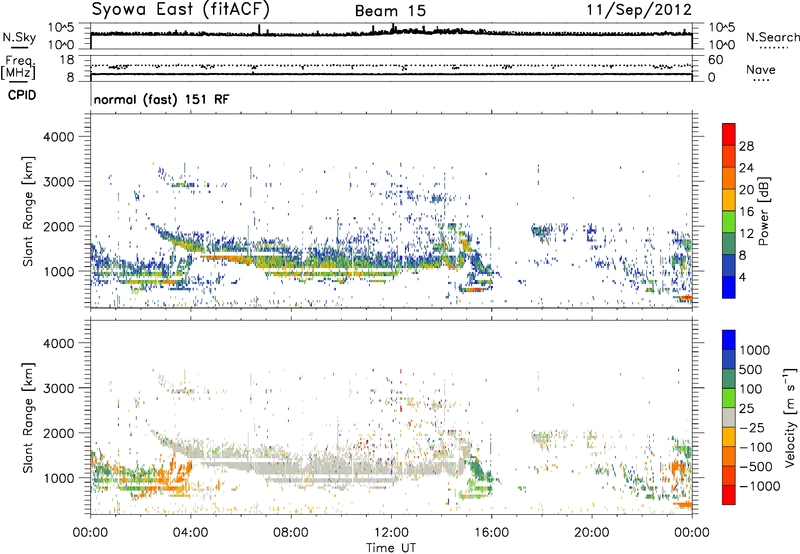Click the "16:00" time tick label
Image resolution: width=800 pixels, height=554 pixels.
(491, 533)
